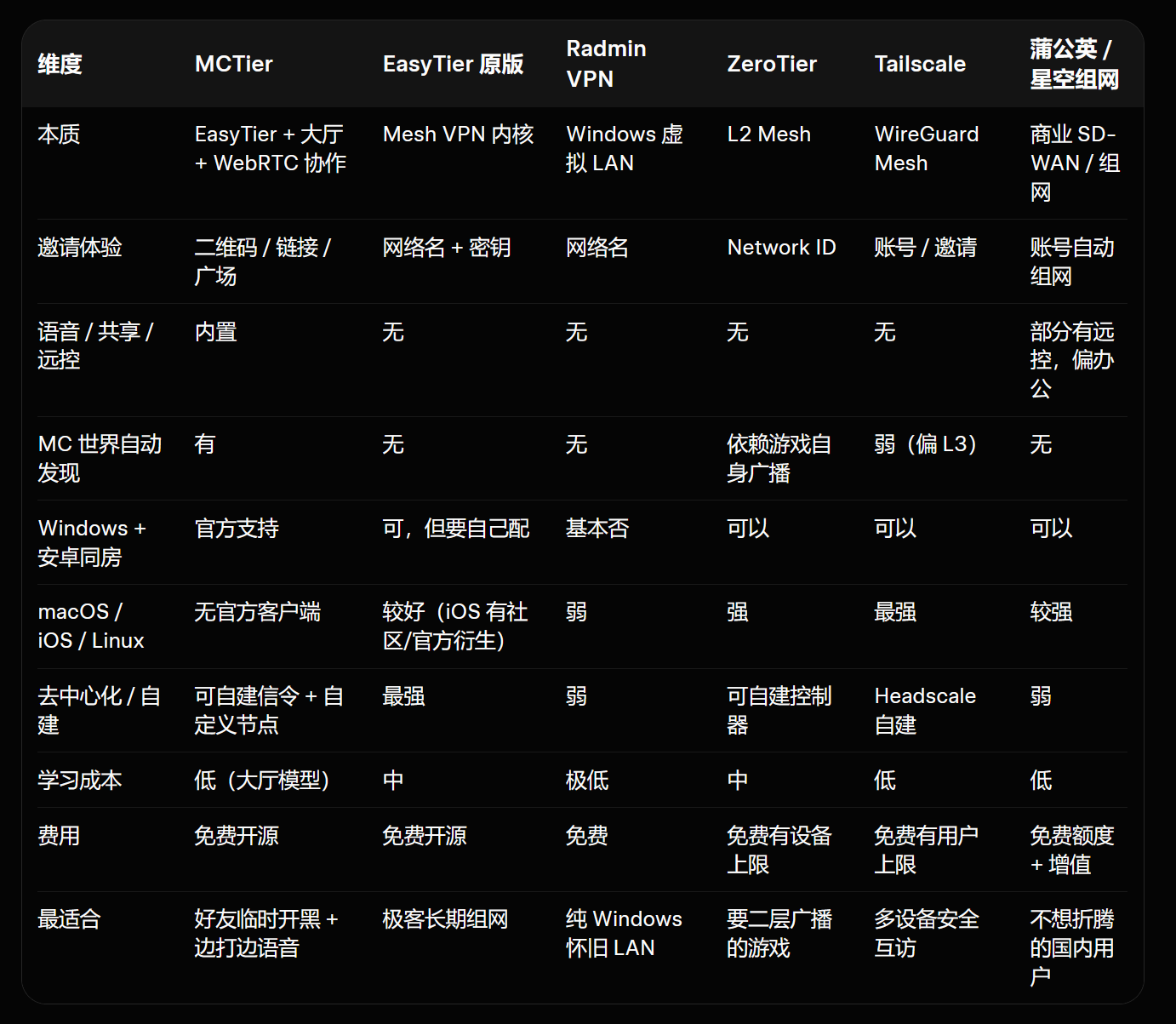
Task: Click EasyTier's '最强' cell in 去中心化 row
Action: (403, 696)
